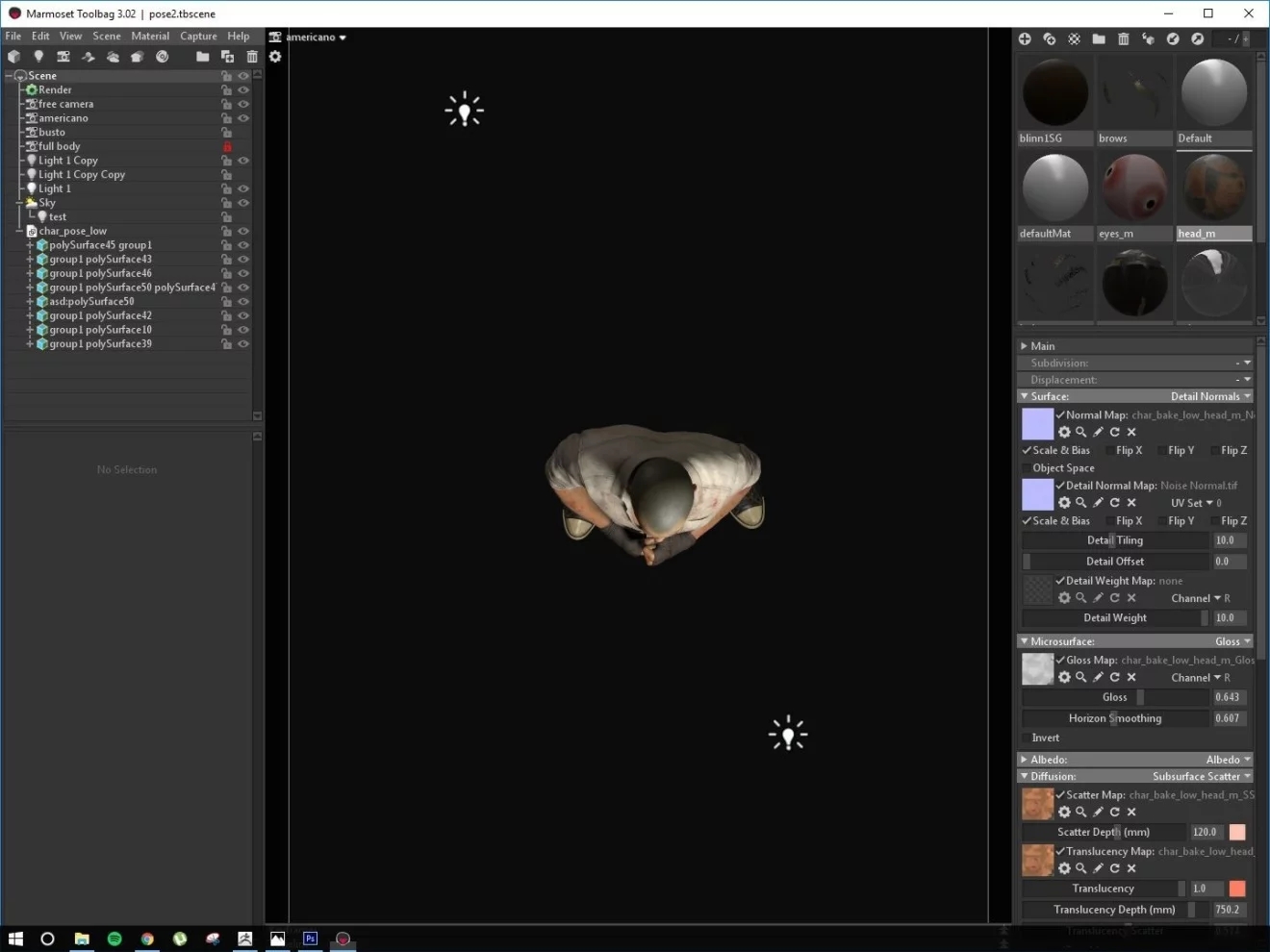Open the File menu
1270x952 pixels.
[x=13, y=37]
